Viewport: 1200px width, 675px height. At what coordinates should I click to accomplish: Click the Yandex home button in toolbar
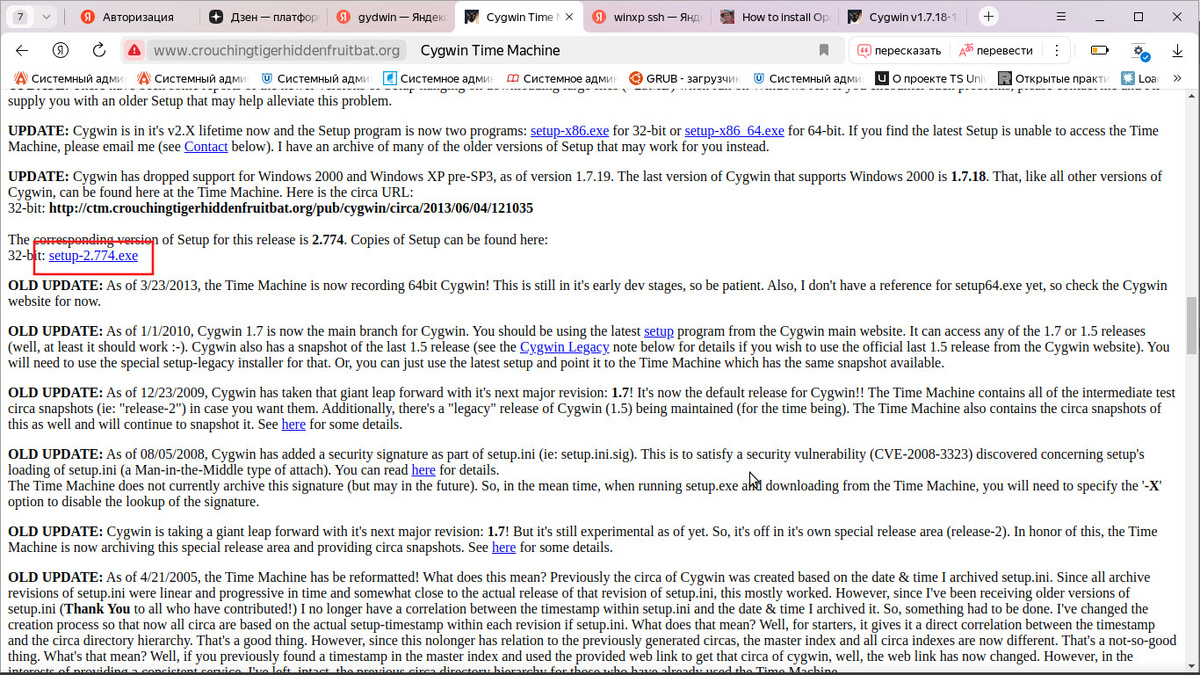pyautogui.click(x=61, y=50)
